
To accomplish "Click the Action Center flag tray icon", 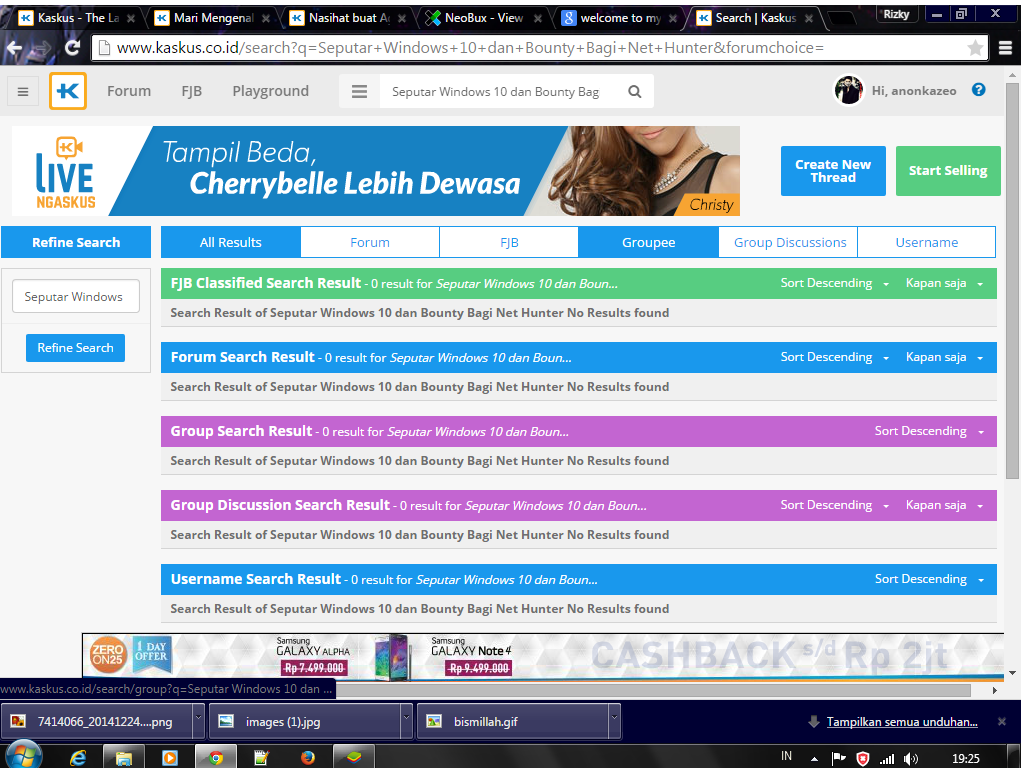I will pyautogui.click(x=839, y=759).
